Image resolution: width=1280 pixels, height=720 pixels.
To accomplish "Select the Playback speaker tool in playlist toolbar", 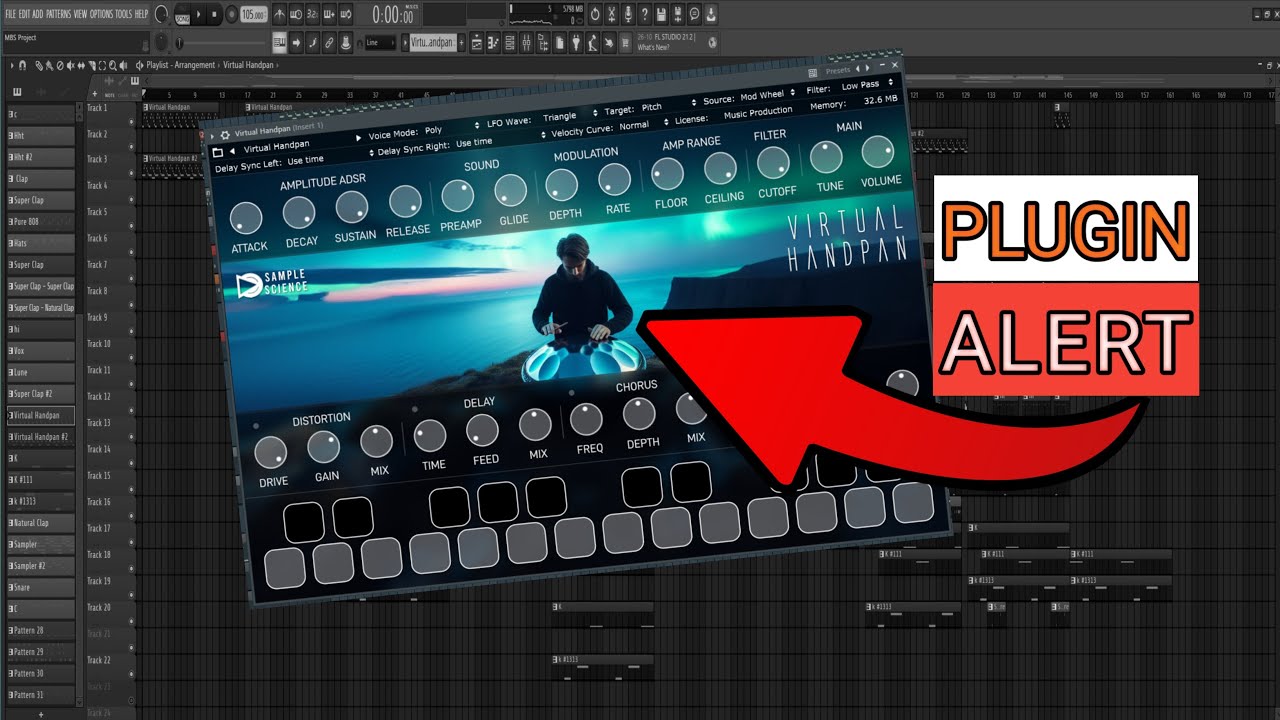I will click(123, 65).
